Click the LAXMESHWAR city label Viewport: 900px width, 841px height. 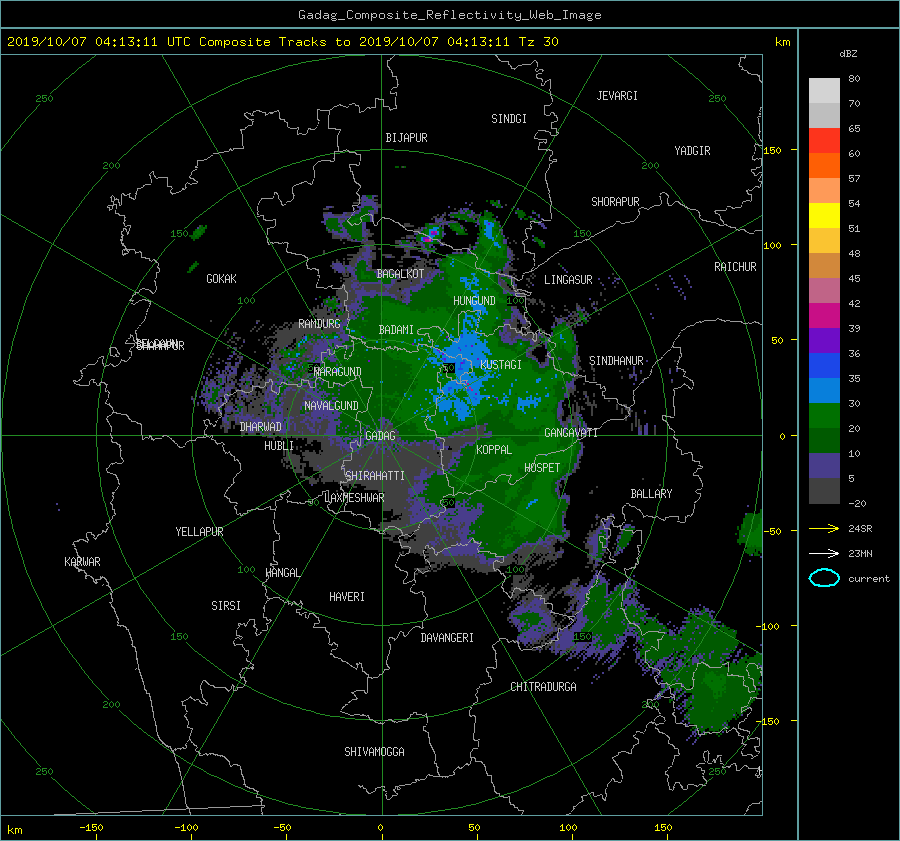click(x=354, y=498)
